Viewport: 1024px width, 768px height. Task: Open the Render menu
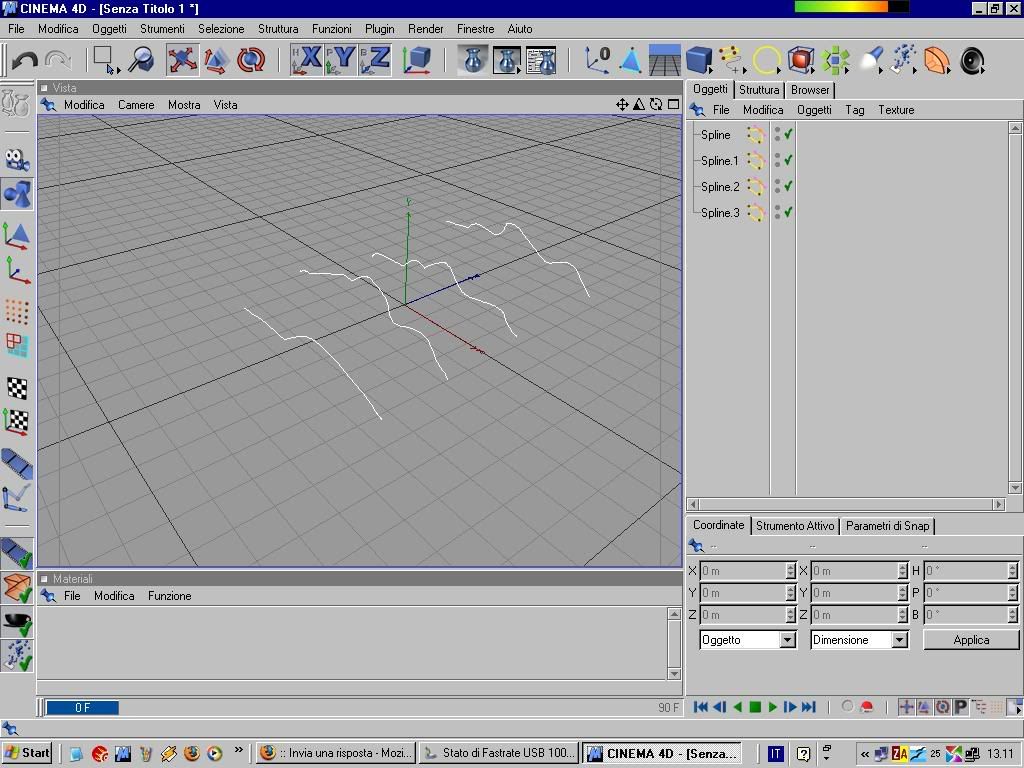click(x=426, y=29)
